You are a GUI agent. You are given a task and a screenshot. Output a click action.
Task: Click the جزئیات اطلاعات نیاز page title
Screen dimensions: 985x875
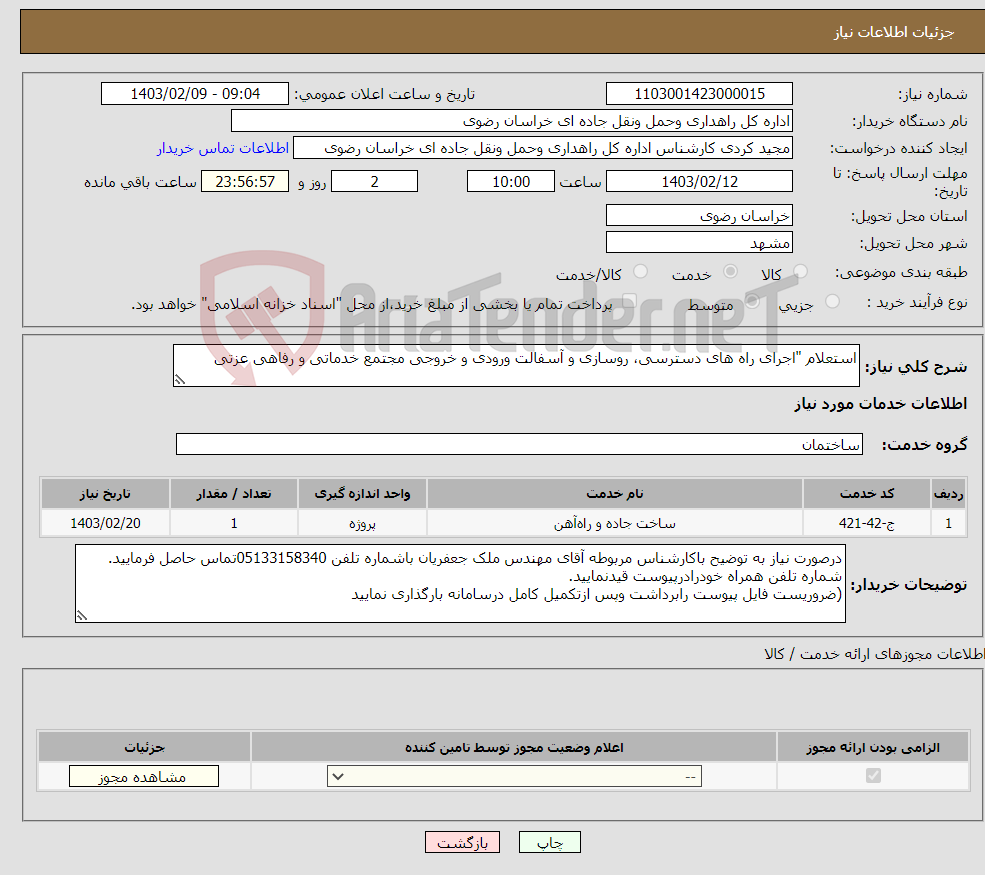(x=894, y=32)
